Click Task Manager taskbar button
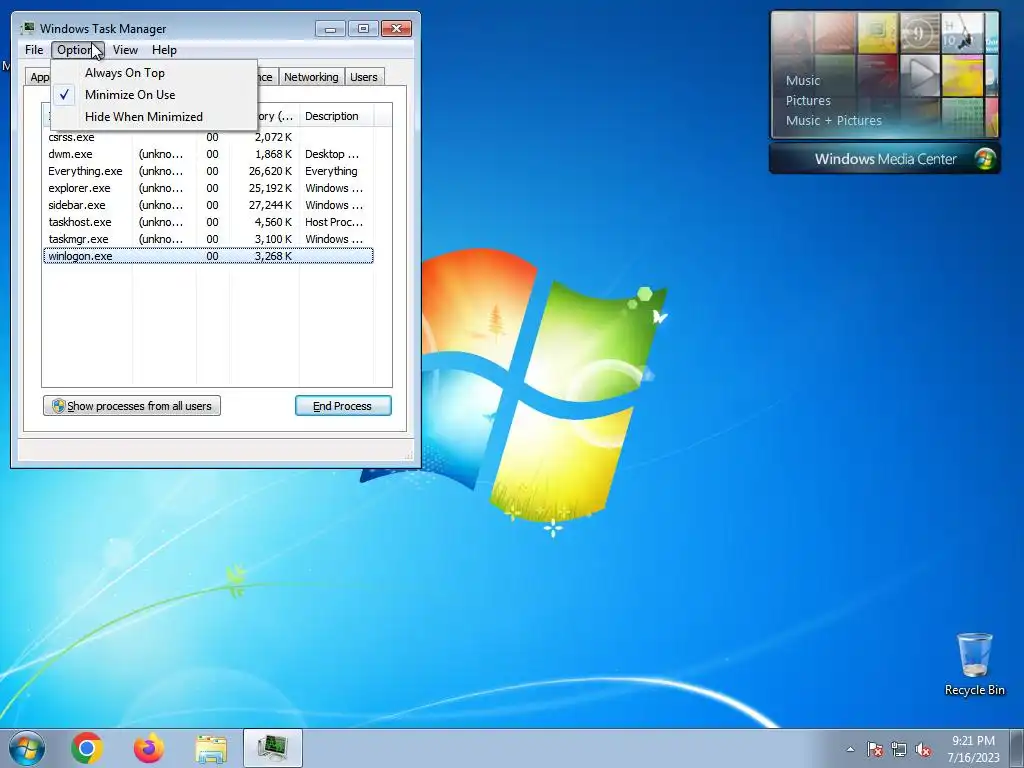The image size is (1024, 768). 273,748
